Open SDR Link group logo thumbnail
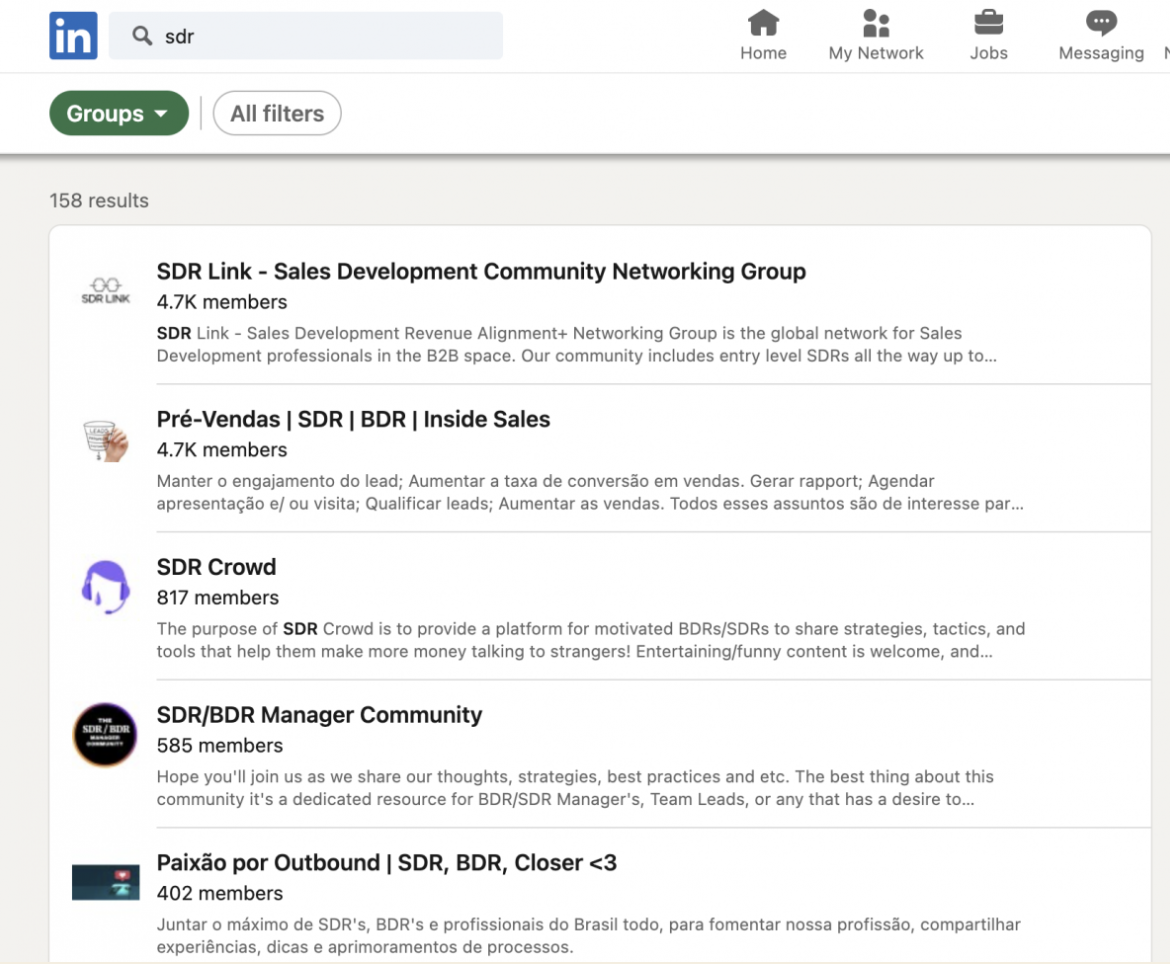Image resolution: width=1170 pixels, height=964 pixels. click(106, 290)
